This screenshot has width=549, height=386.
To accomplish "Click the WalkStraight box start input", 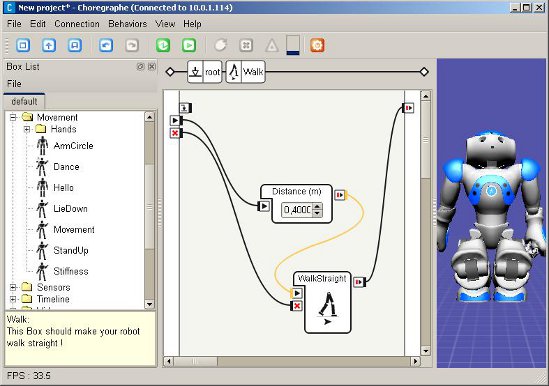I will pyautogui.click(x=297, y=293).
